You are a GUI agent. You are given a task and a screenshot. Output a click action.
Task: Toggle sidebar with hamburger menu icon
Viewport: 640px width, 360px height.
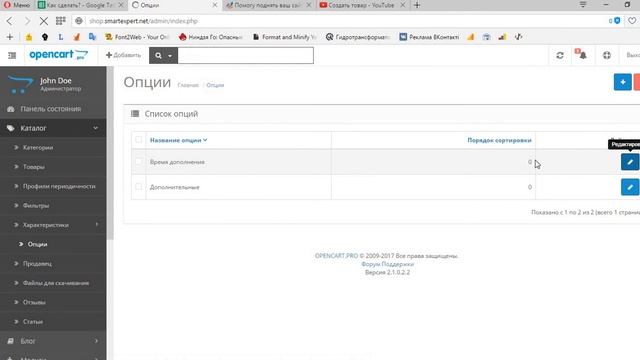point(12,55)
